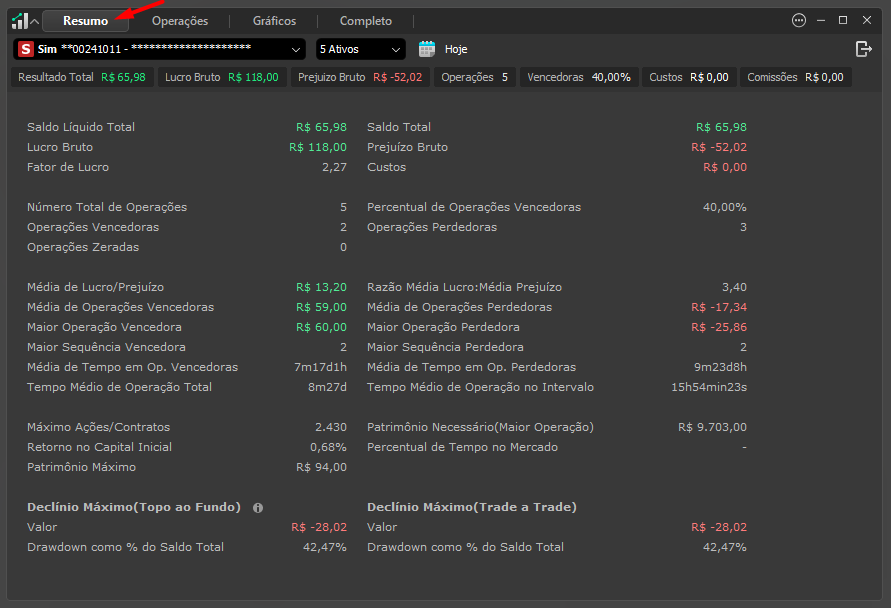Screen dimensions: 891x608
Task: Switch to the Operações tab
Action: 180,21
